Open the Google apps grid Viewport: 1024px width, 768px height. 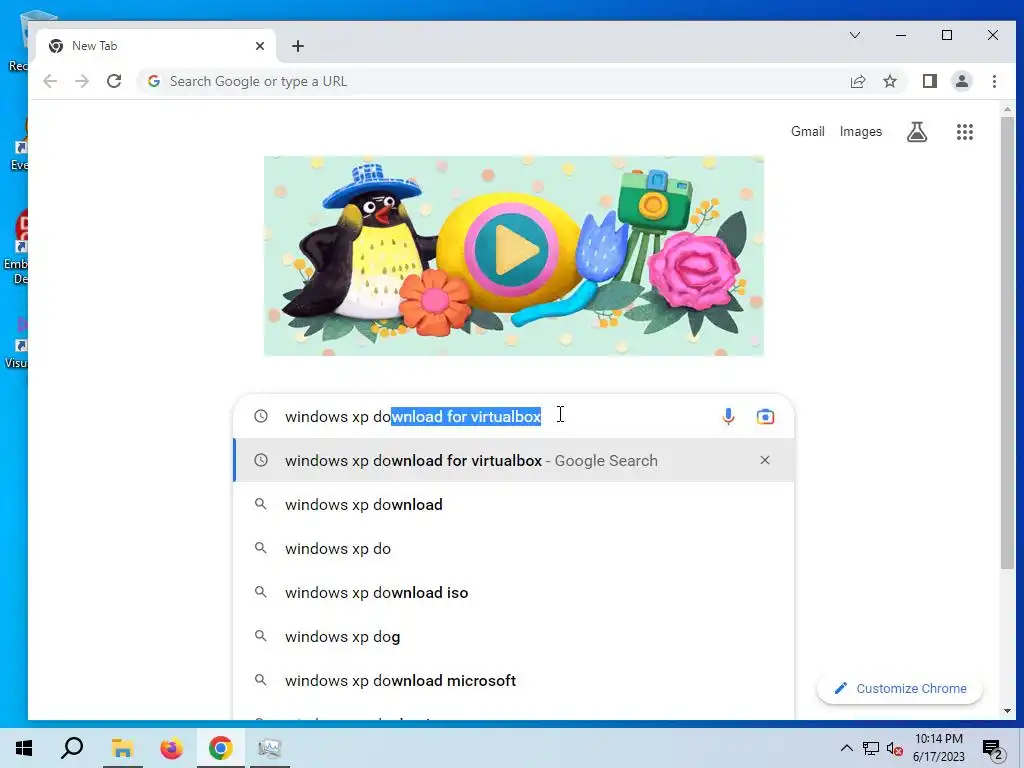pos(965,132)
